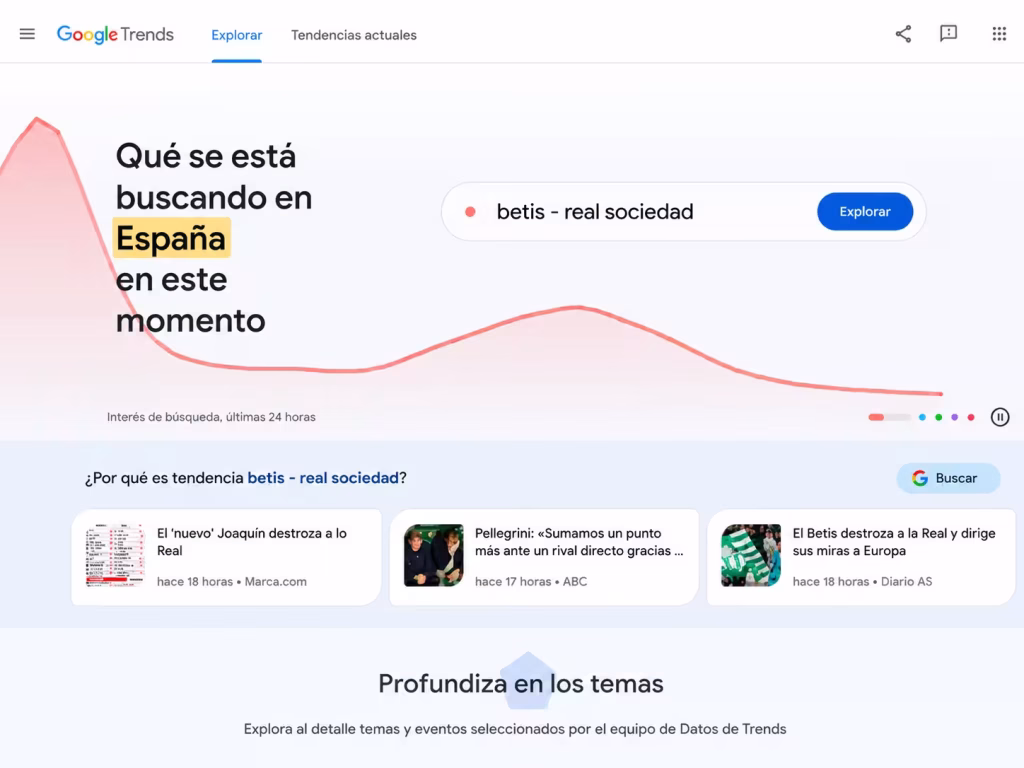1024x768 pixels.
Task: Click the 'Explora al detalle temas' description text
Action: (x=515, y=729)
